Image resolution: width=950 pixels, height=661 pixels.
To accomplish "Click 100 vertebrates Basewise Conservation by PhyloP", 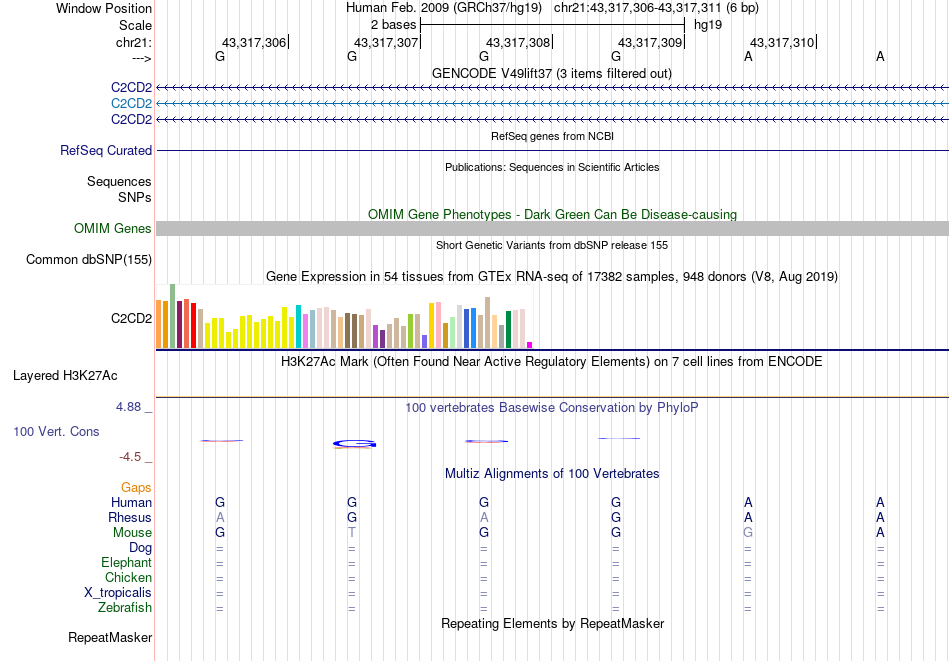I will tap(552, 408).
